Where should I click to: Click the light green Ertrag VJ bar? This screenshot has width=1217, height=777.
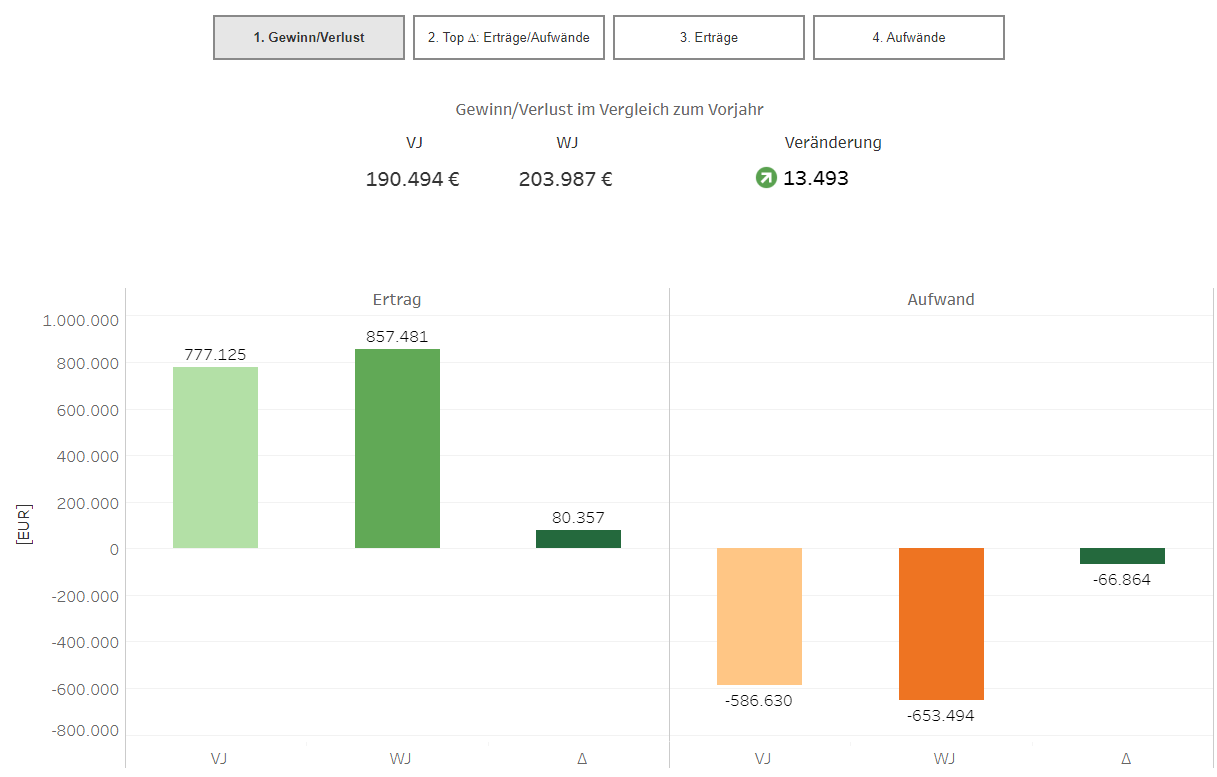pyautogui.click(x=215, y=458)
